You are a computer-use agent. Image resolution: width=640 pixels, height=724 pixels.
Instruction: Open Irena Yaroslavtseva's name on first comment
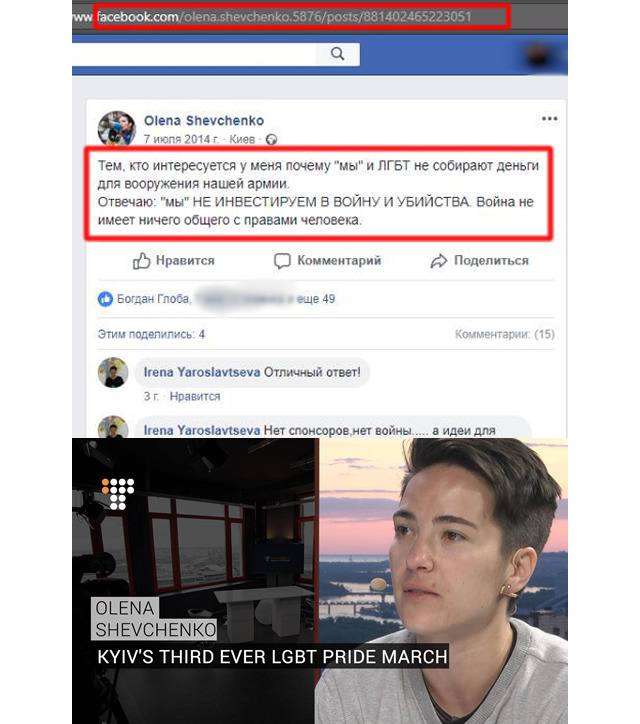tap(202, 372)
